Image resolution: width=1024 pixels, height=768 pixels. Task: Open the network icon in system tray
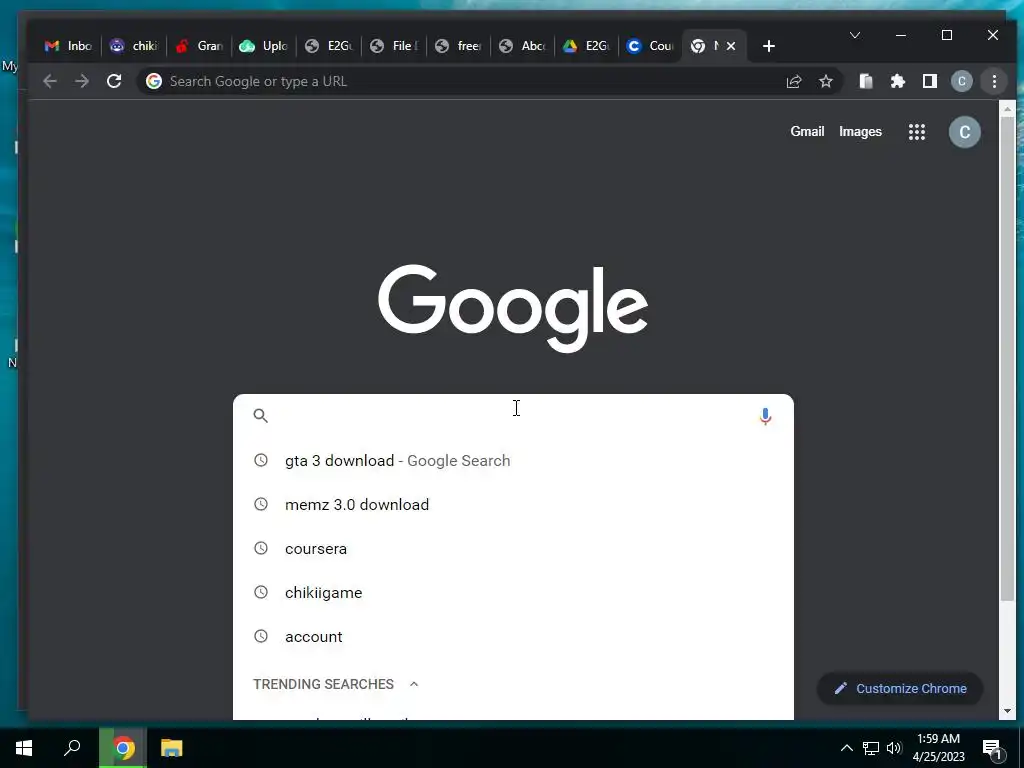pyautogui.click(x=871, y=748)
